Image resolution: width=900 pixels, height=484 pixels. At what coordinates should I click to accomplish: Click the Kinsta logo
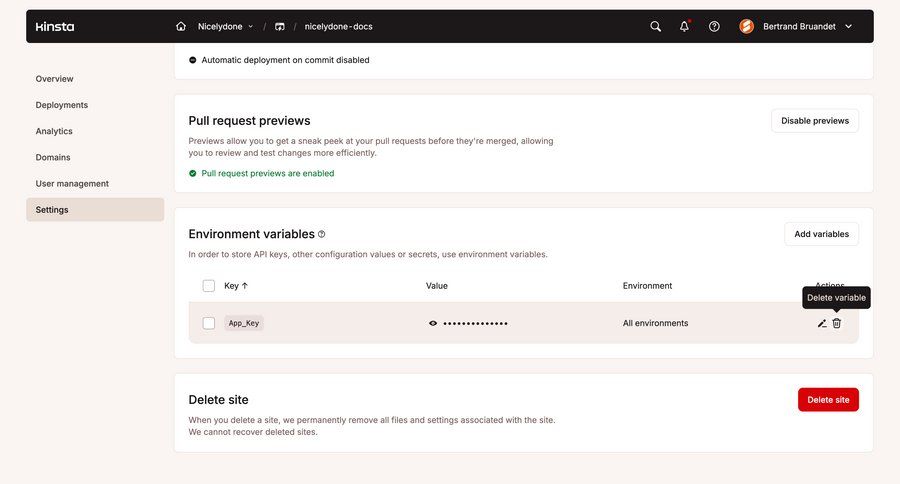pos(55,26)
